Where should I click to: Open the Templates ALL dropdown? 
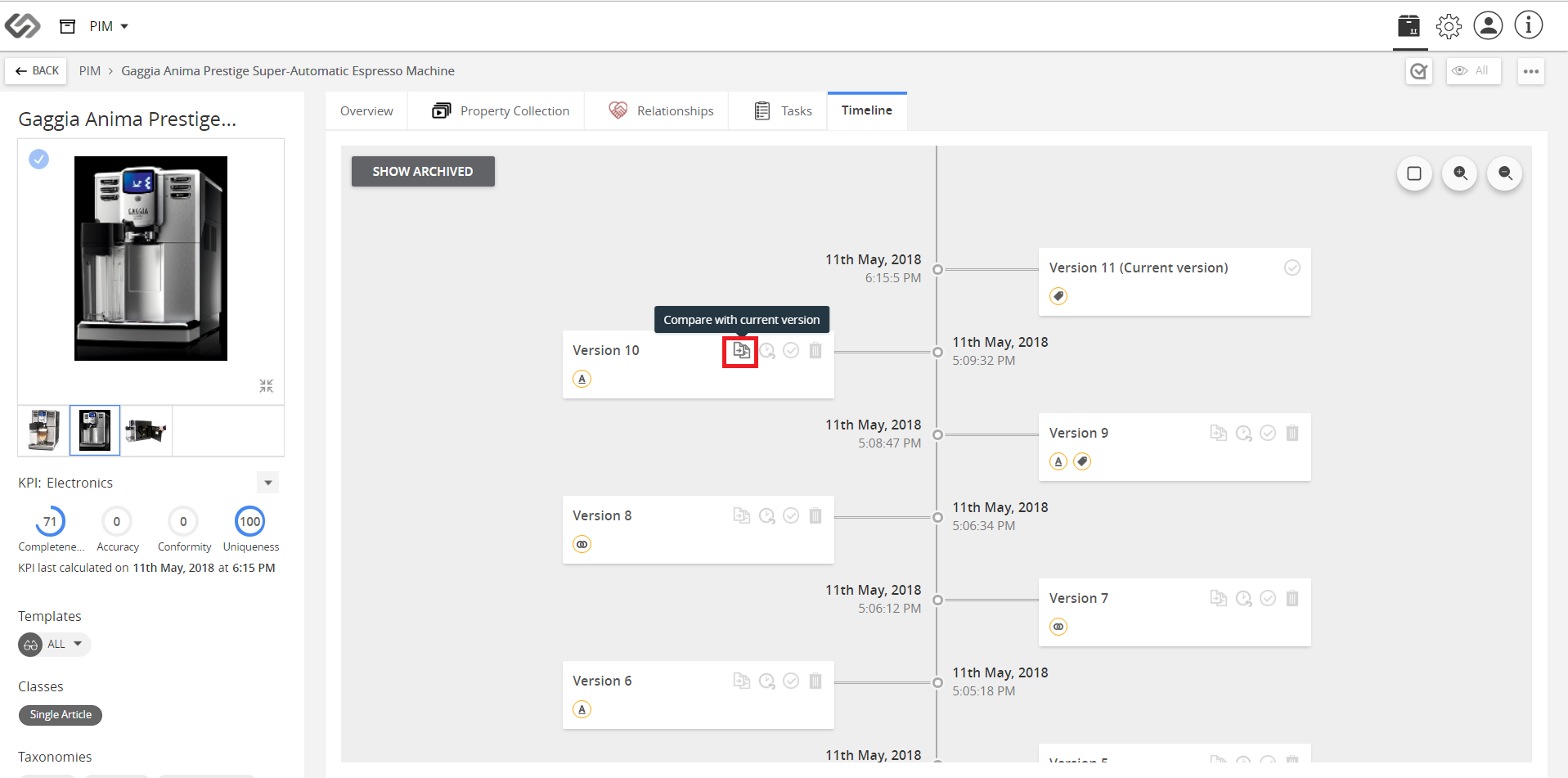(x=55, y=645)
